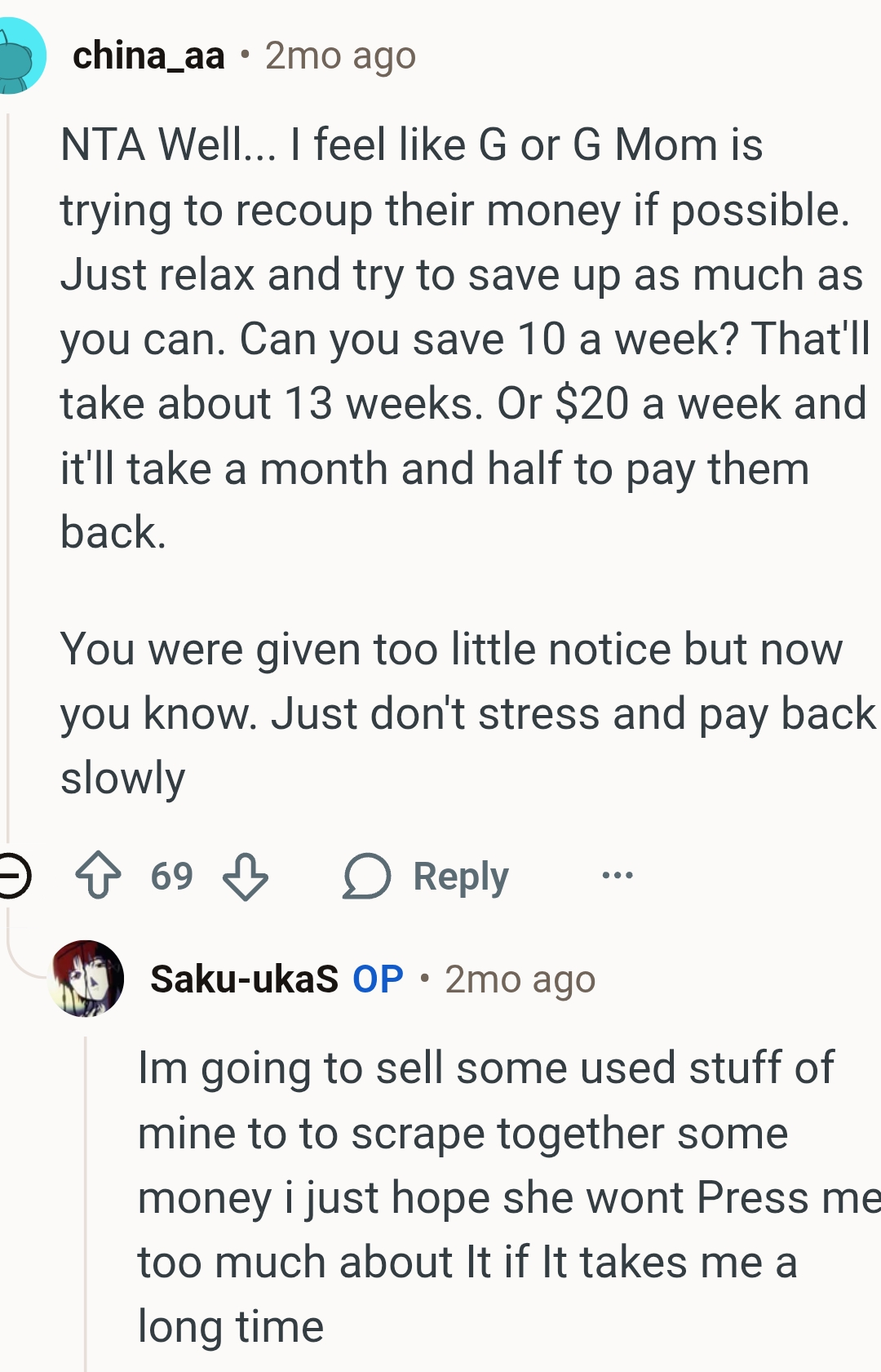
Task: Upvote china_aa's comment
Action: click(99, 876)
